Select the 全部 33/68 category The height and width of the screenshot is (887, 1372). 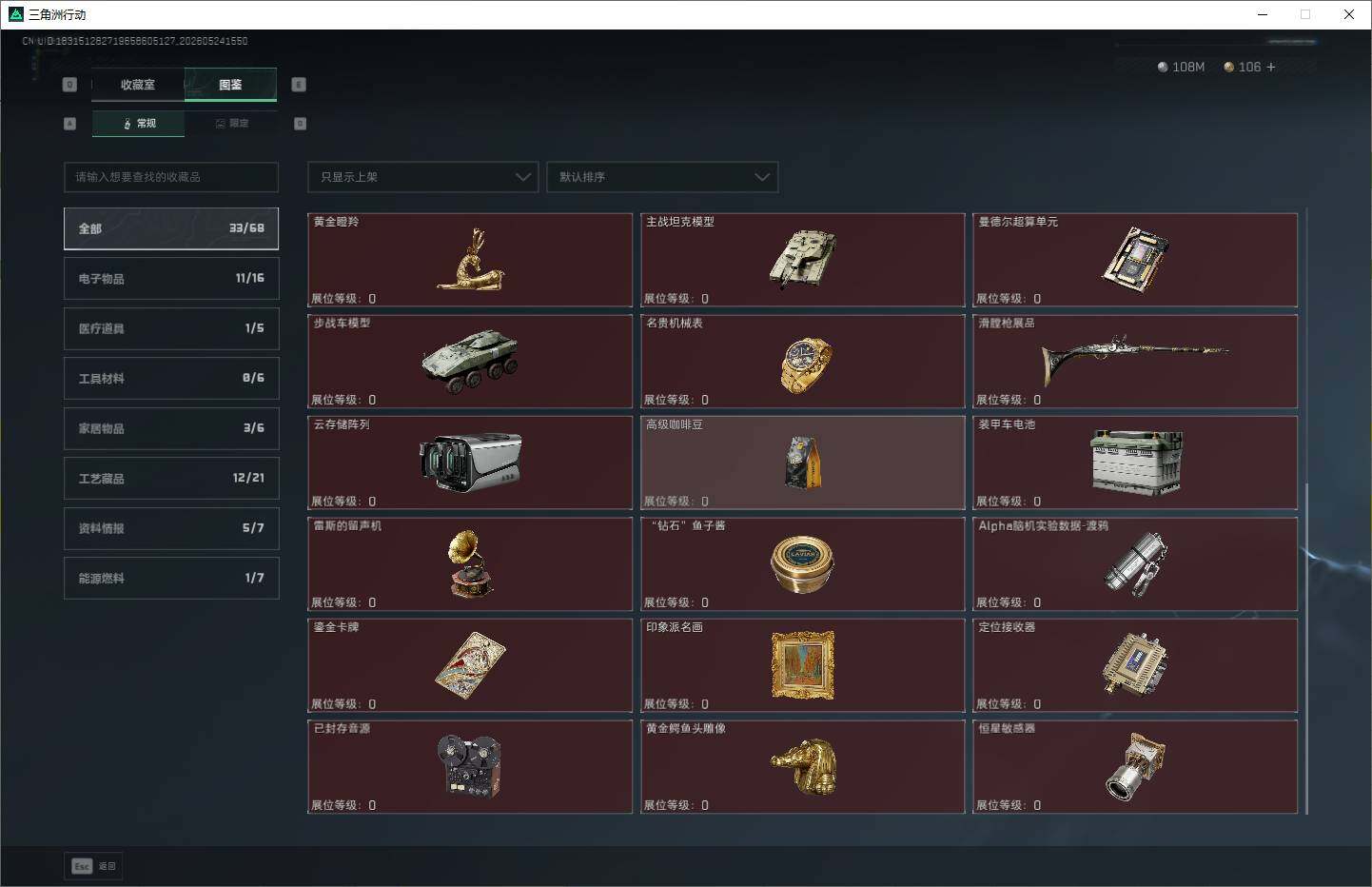pos(171,228)
